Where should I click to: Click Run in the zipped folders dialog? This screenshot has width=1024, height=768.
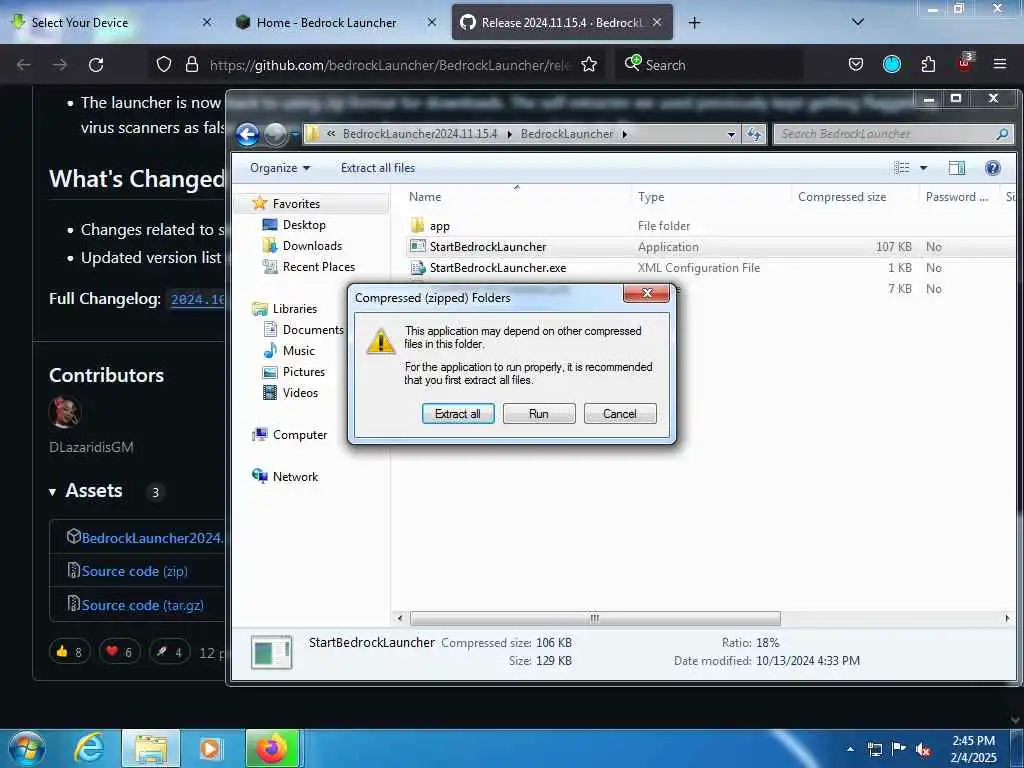539,413
